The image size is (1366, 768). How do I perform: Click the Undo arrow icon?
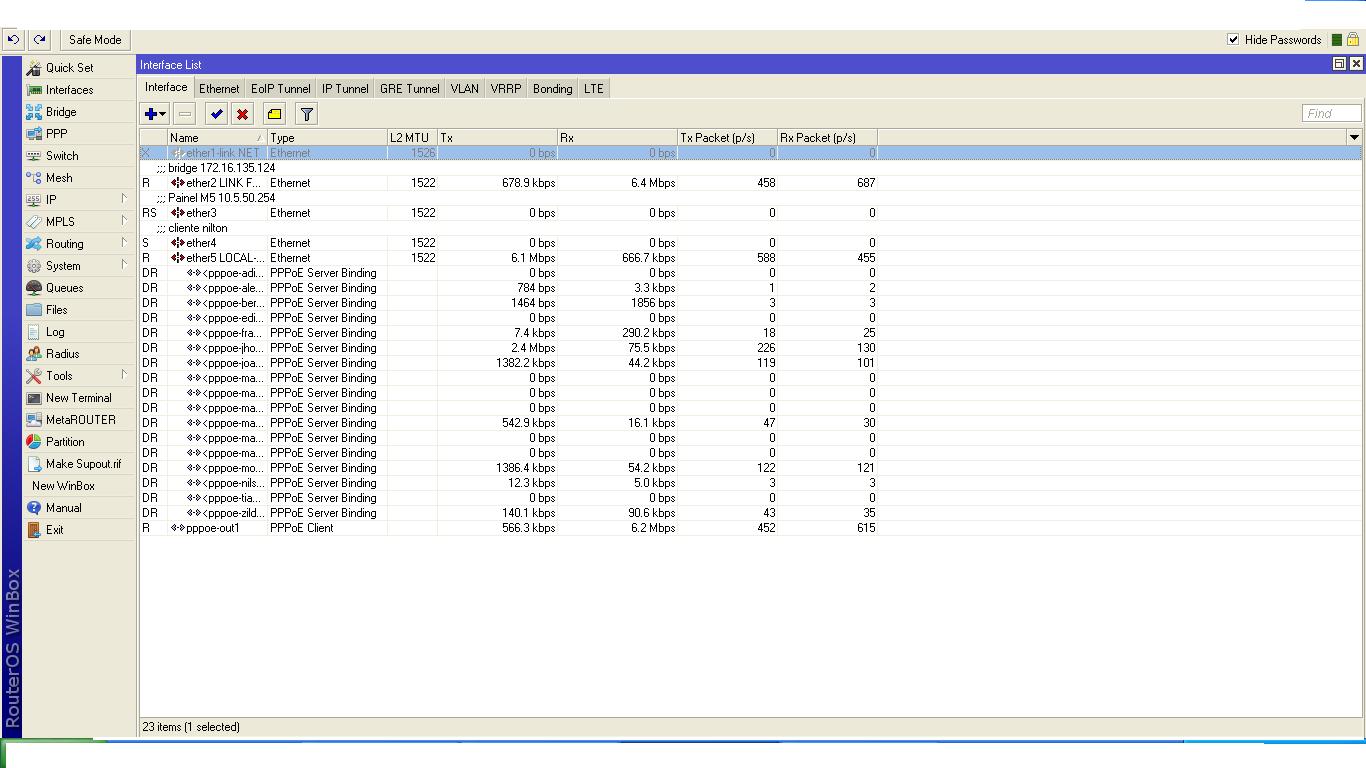(x=13, y=40)
